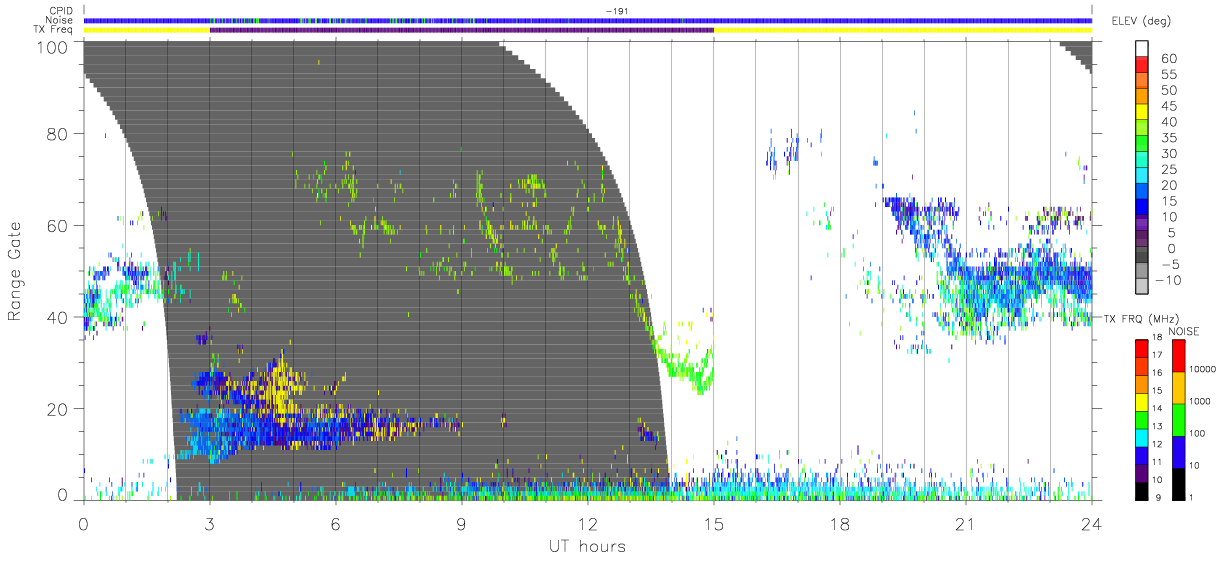Click the 18 tick on UT hours axis

pyautogui.click(x=839, y=524)
